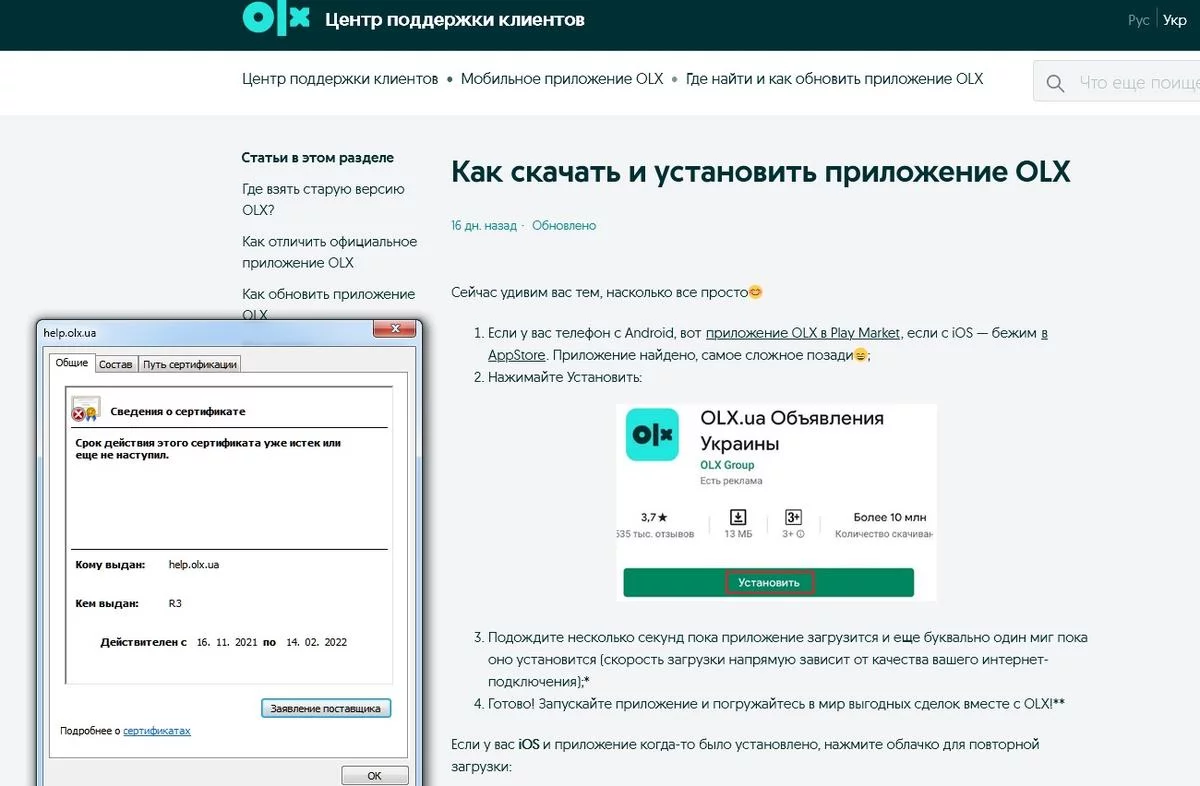The height and width of the screenshot is (786, 1200).
Task: Open Где найти и как обновить приложение OLX breadcrumb
Action: tap(834, 79)
